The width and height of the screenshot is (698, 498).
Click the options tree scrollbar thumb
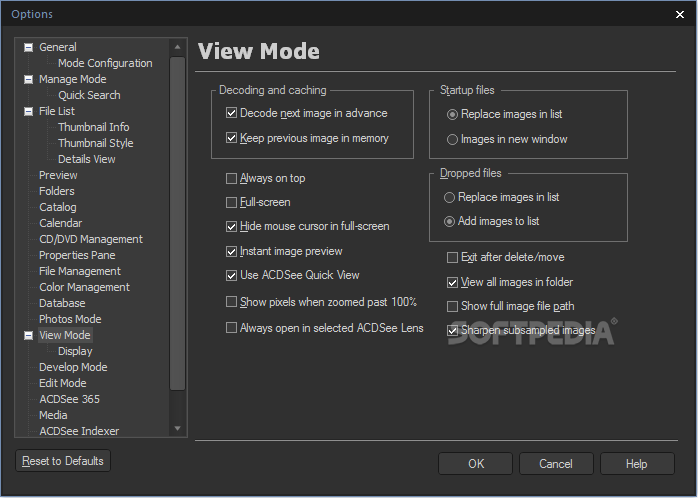point(178,223)
